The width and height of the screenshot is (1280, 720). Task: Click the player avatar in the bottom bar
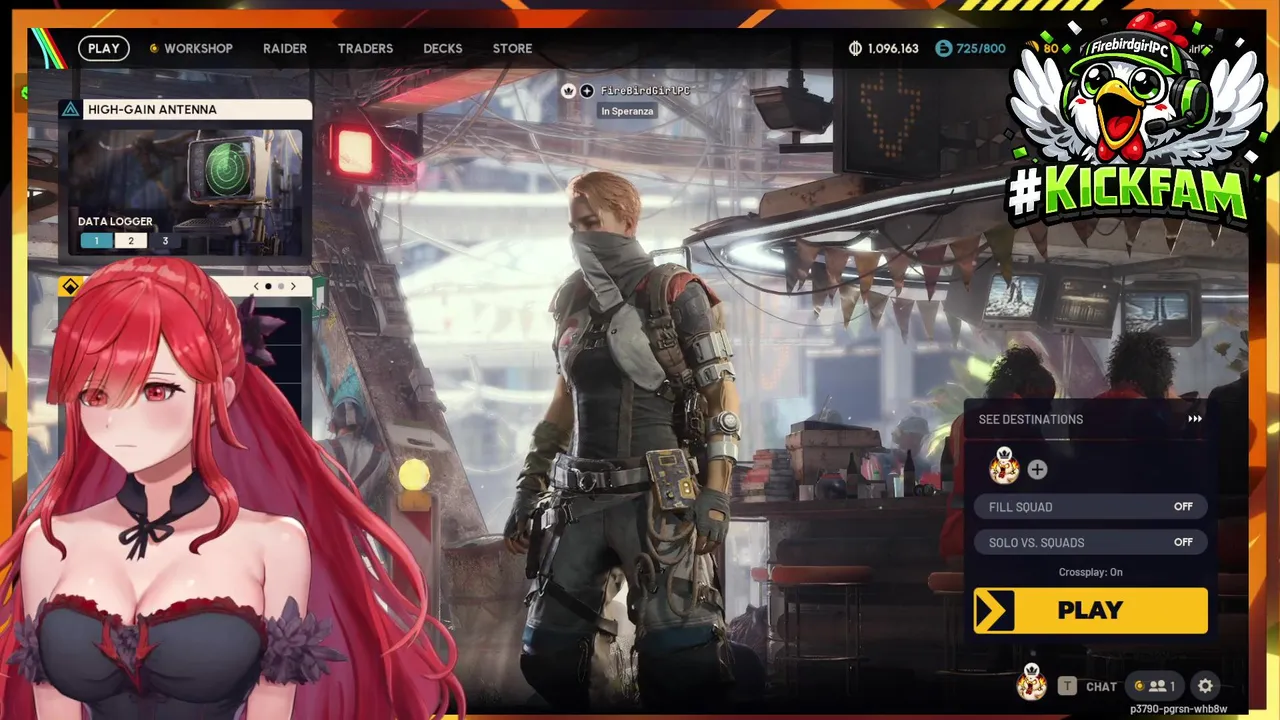(x=1032, y=683)
